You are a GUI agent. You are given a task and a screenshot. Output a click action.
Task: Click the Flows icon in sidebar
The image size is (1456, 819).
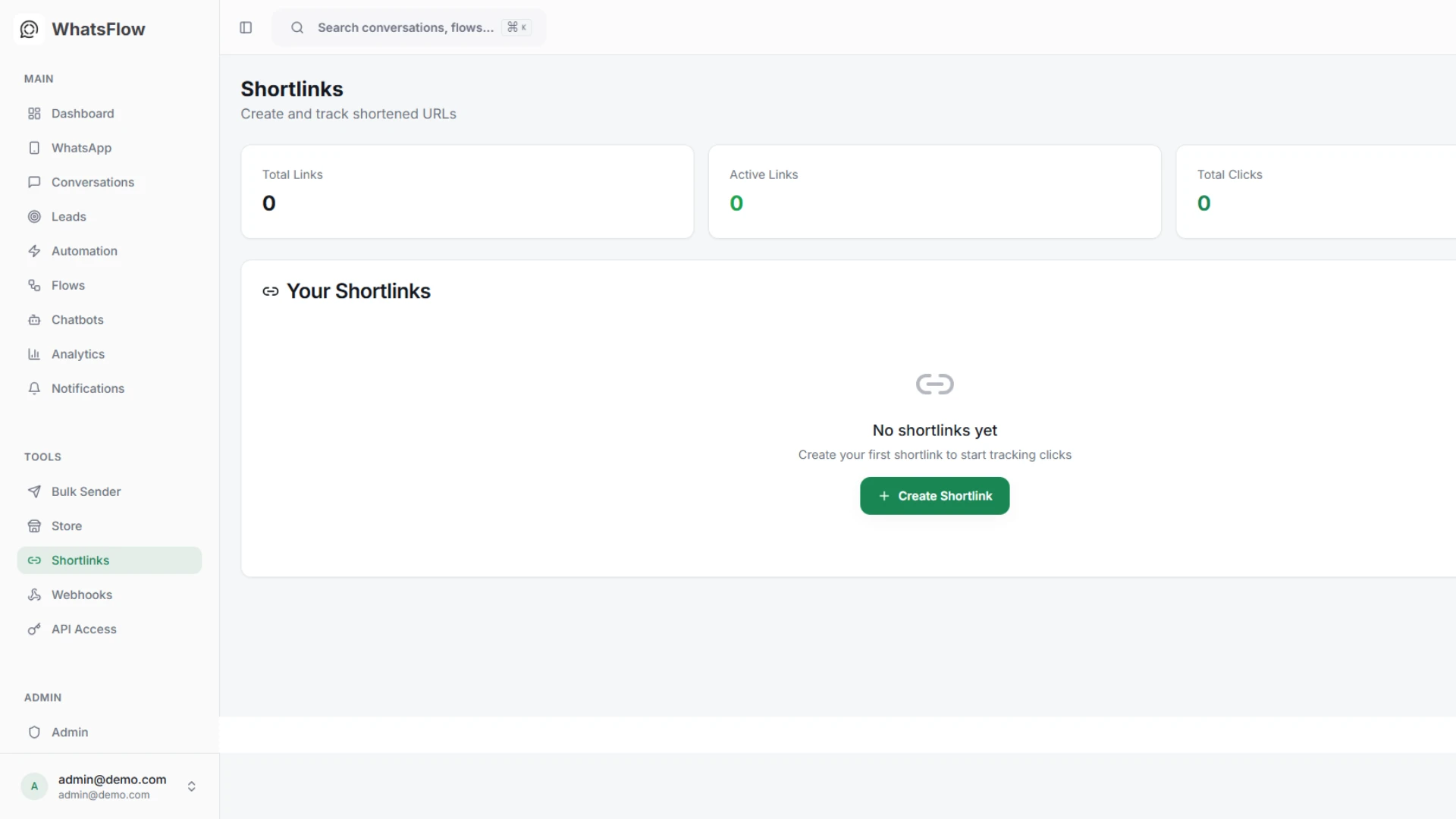34,285
